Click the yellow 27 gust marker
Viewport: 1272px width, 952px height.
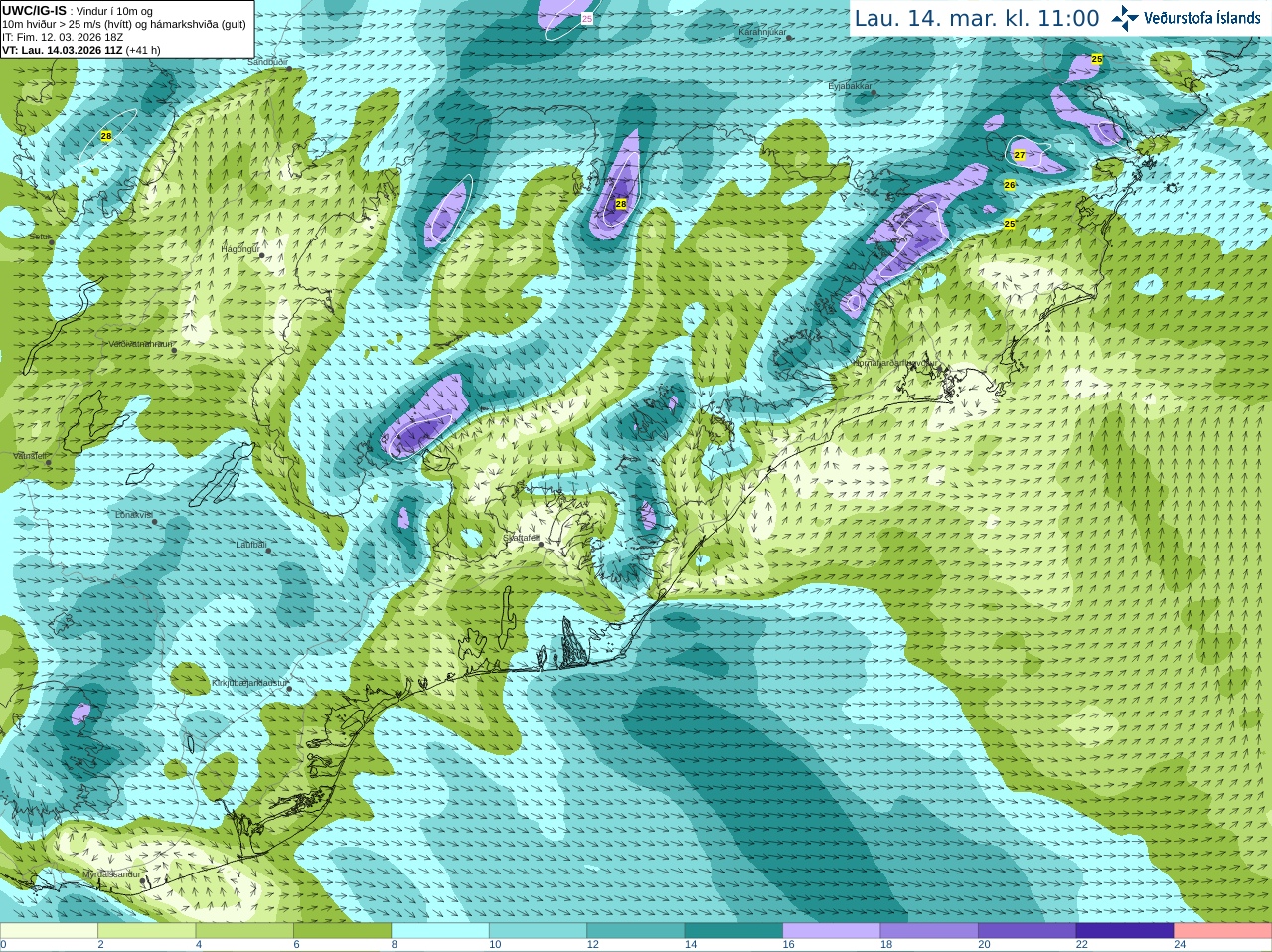1020,155
